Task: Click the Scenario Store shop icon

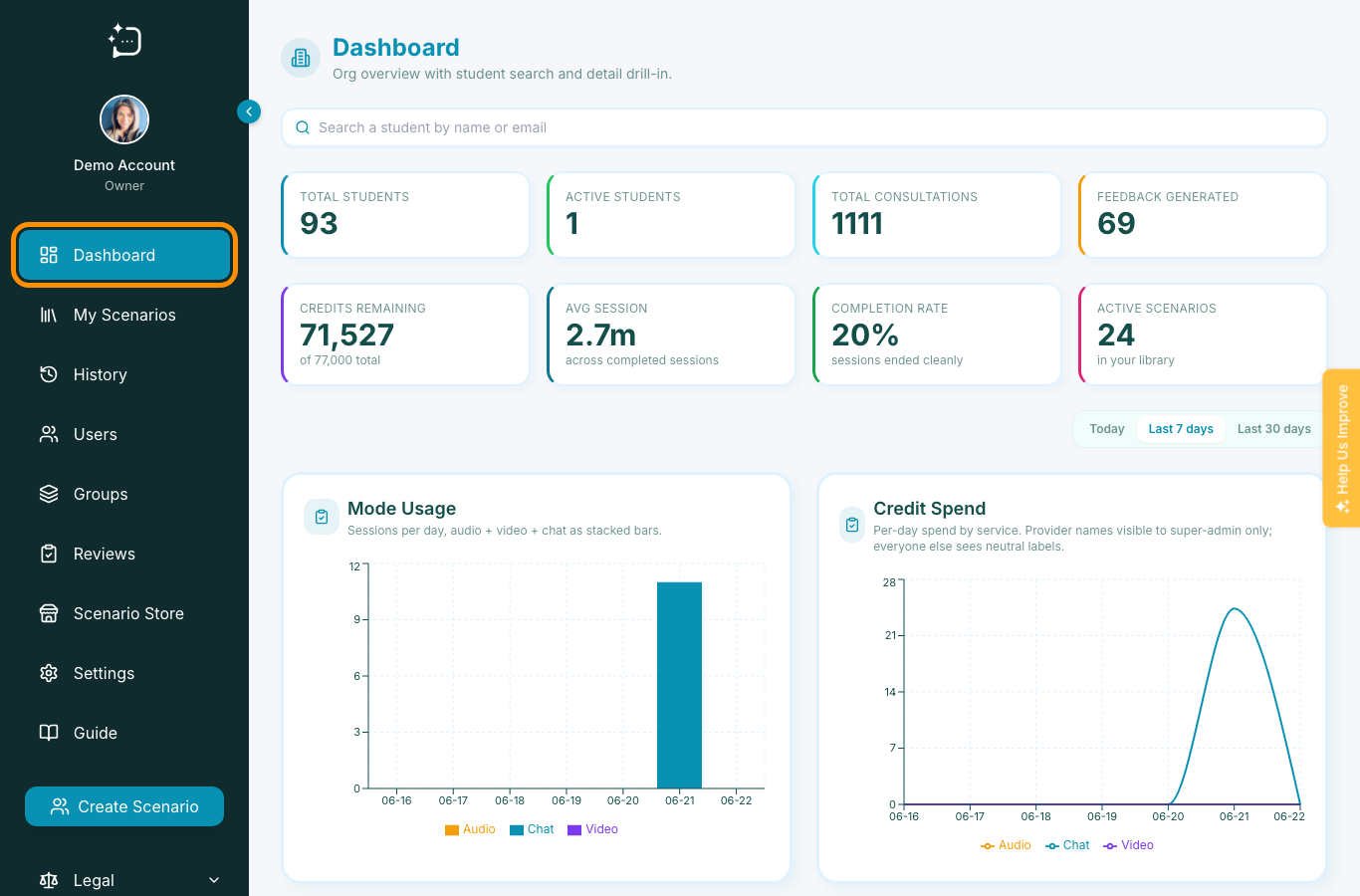Action: [x=49, y=613]
